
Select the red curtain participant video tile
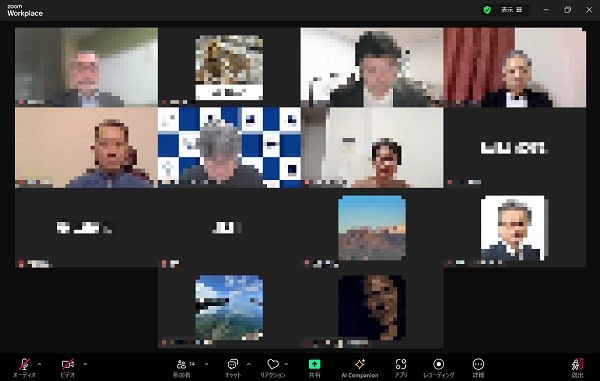[x=515, y=67]
